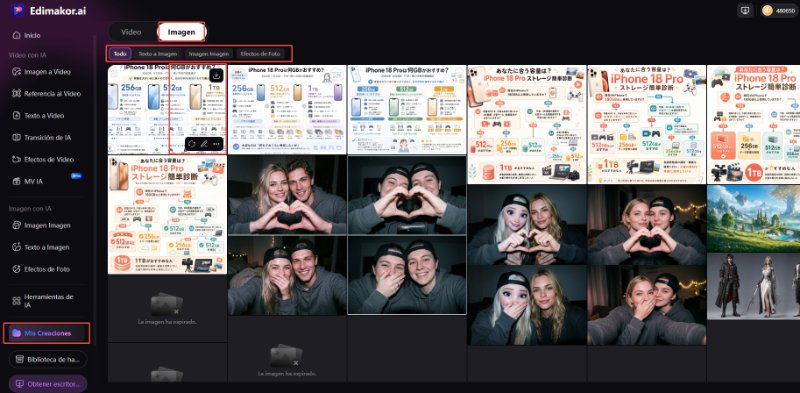Switch to the Video tab

click(131, 32)
